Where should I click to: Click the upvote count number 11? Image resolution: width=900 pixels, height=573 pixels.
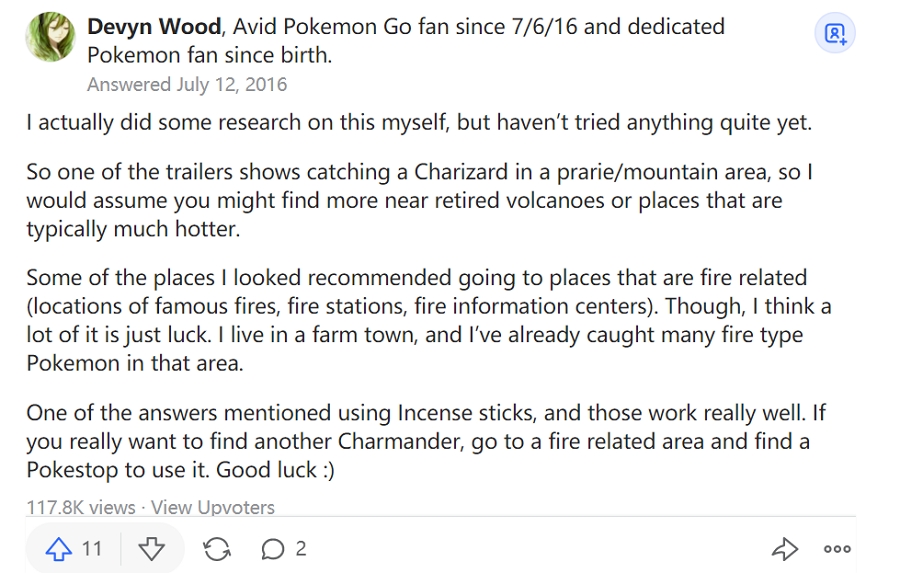pyautogui.click(x=92, y=548)
